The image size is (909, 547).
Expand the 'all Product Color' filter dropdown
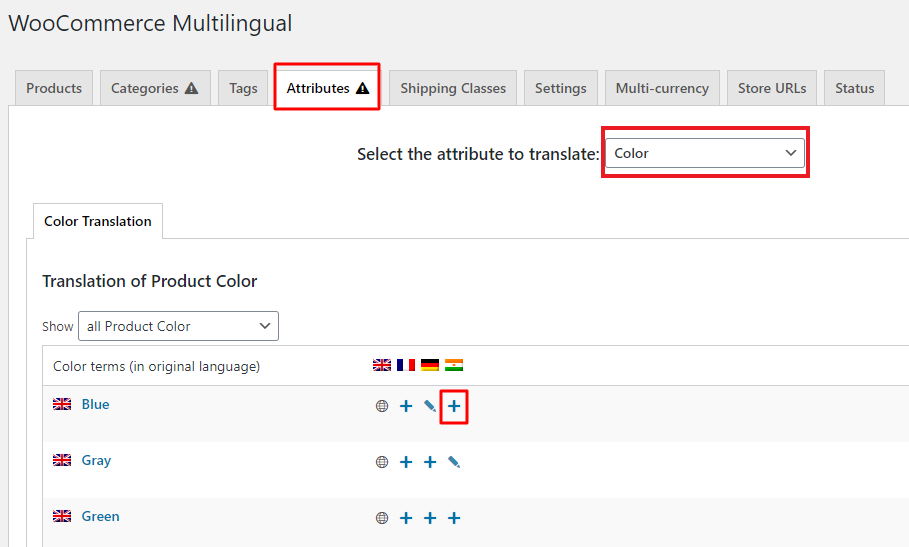point(178,326)
